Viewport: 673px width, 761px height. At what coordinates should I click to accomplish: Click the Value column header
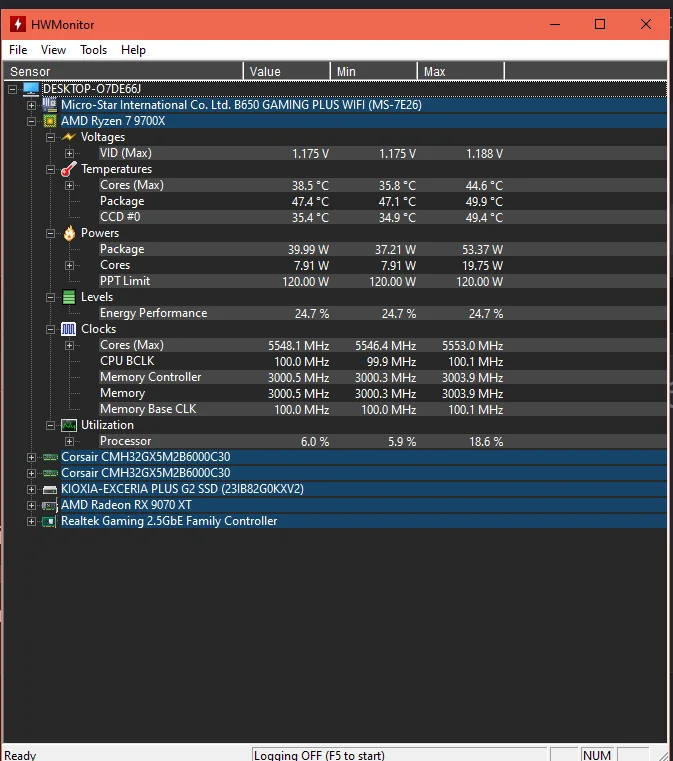click(x=287, y=71)
